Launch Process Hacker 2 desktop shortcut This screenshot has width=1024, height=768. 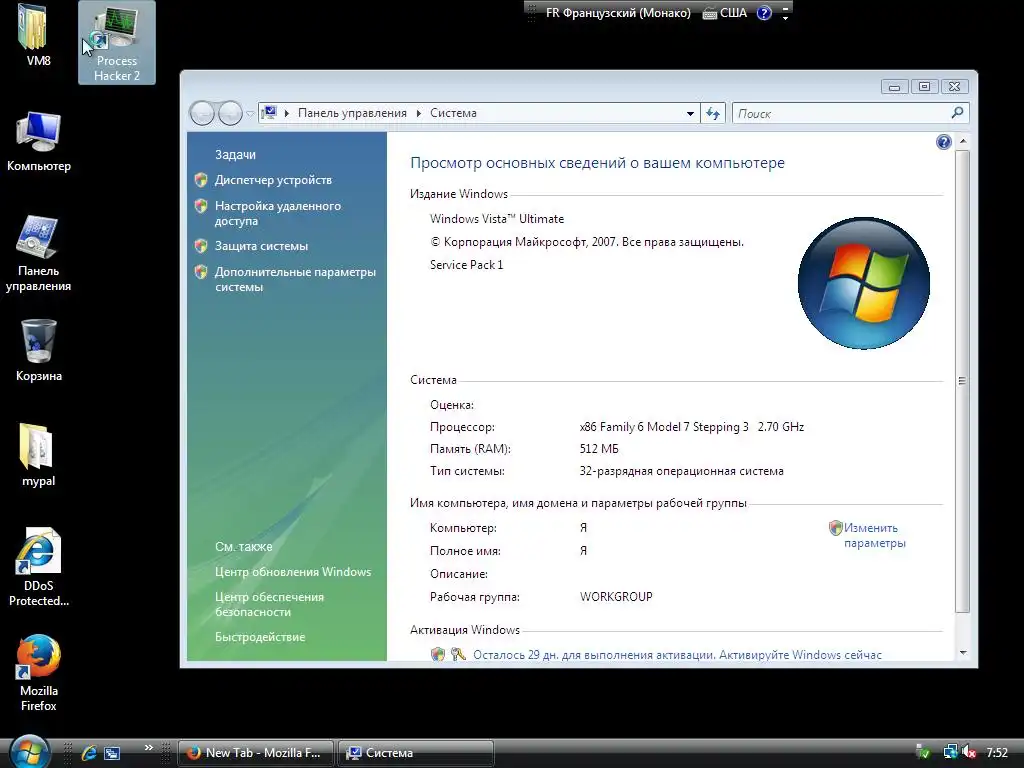[117, 42]
